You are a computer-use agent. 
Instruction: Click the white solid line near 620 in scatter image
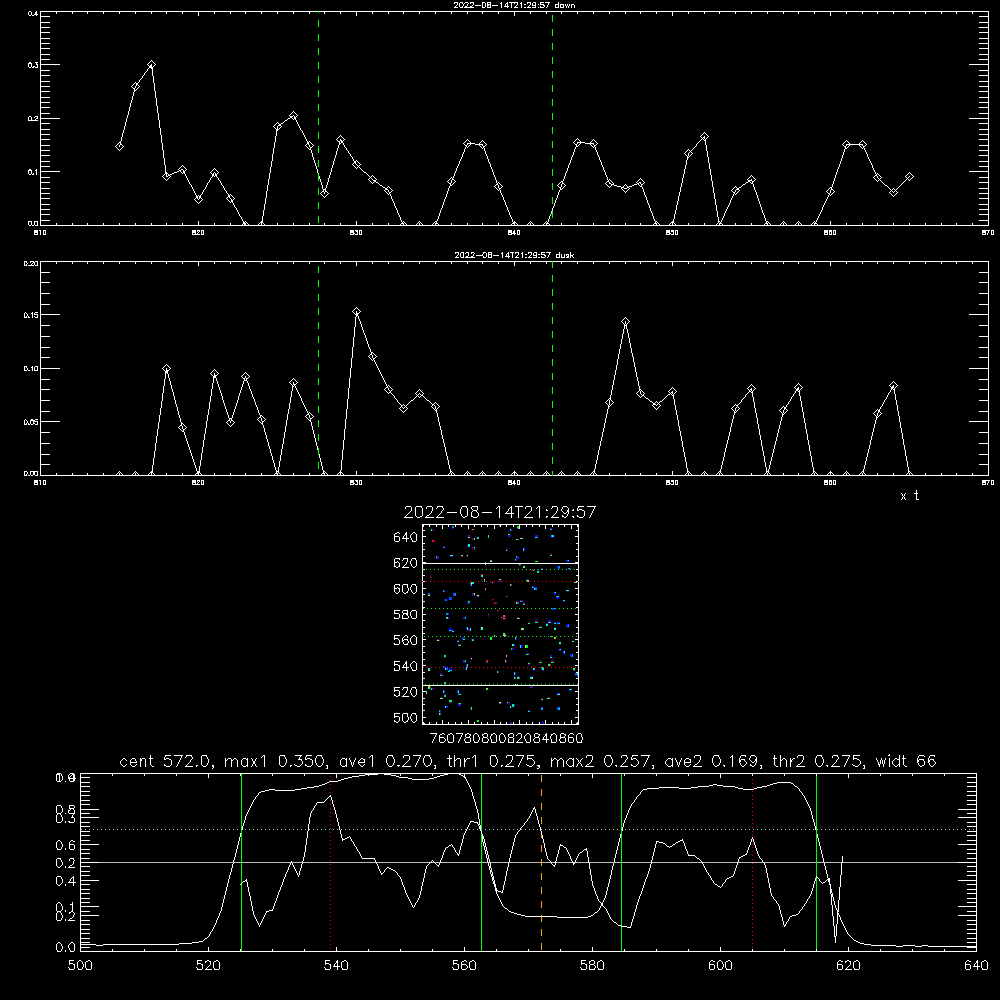[x=501, y=563]
